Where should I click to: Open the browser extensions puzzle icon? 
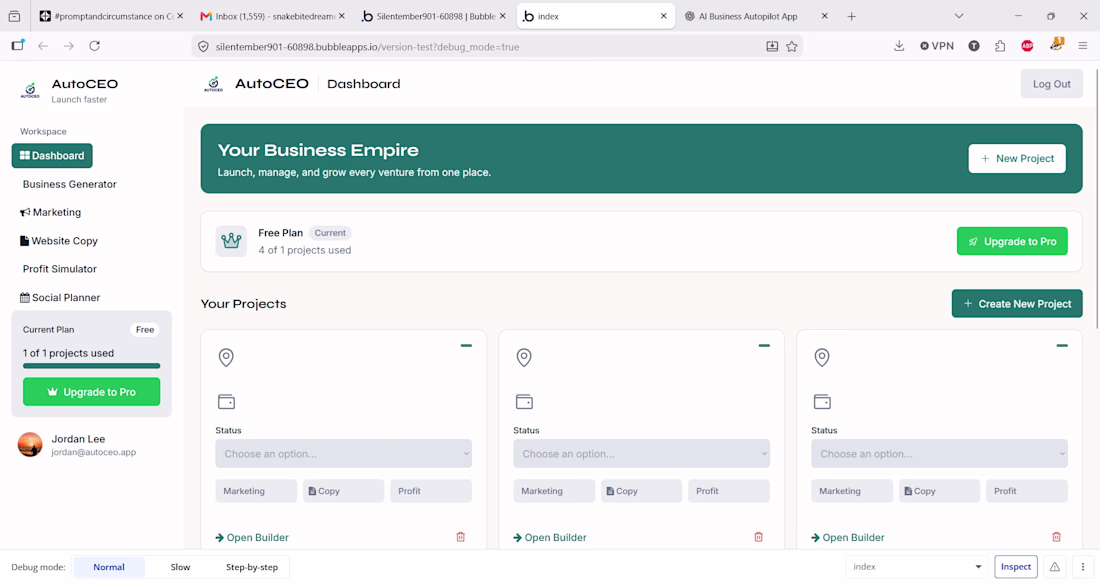[x=1000, y=46]
